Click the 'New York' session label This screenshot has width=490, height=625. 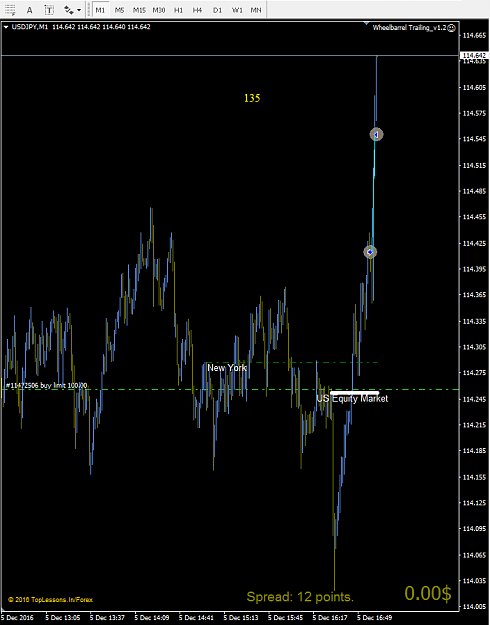[x=227, y=368]
